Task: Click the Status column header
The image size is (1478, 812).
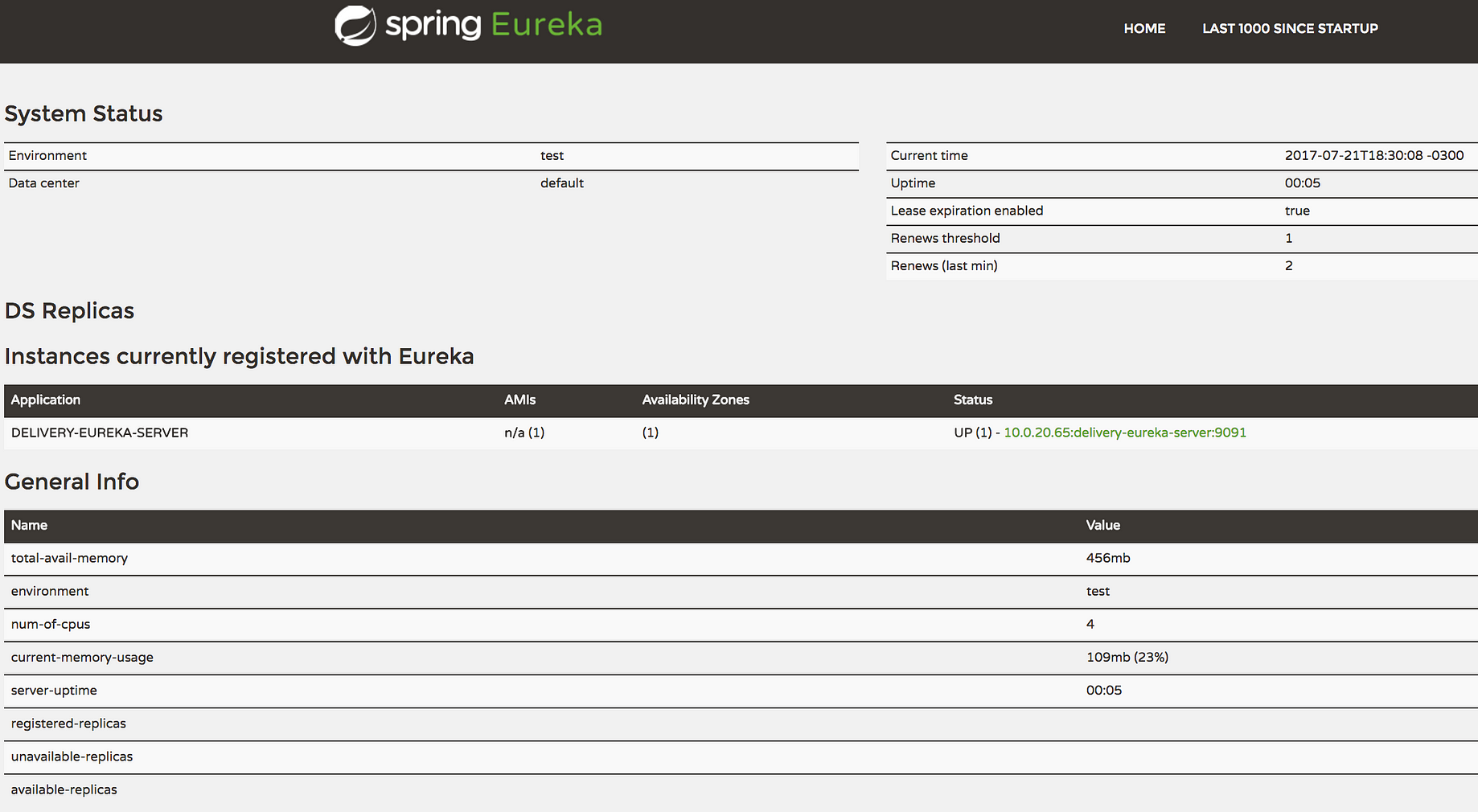Action: point(973,400)
